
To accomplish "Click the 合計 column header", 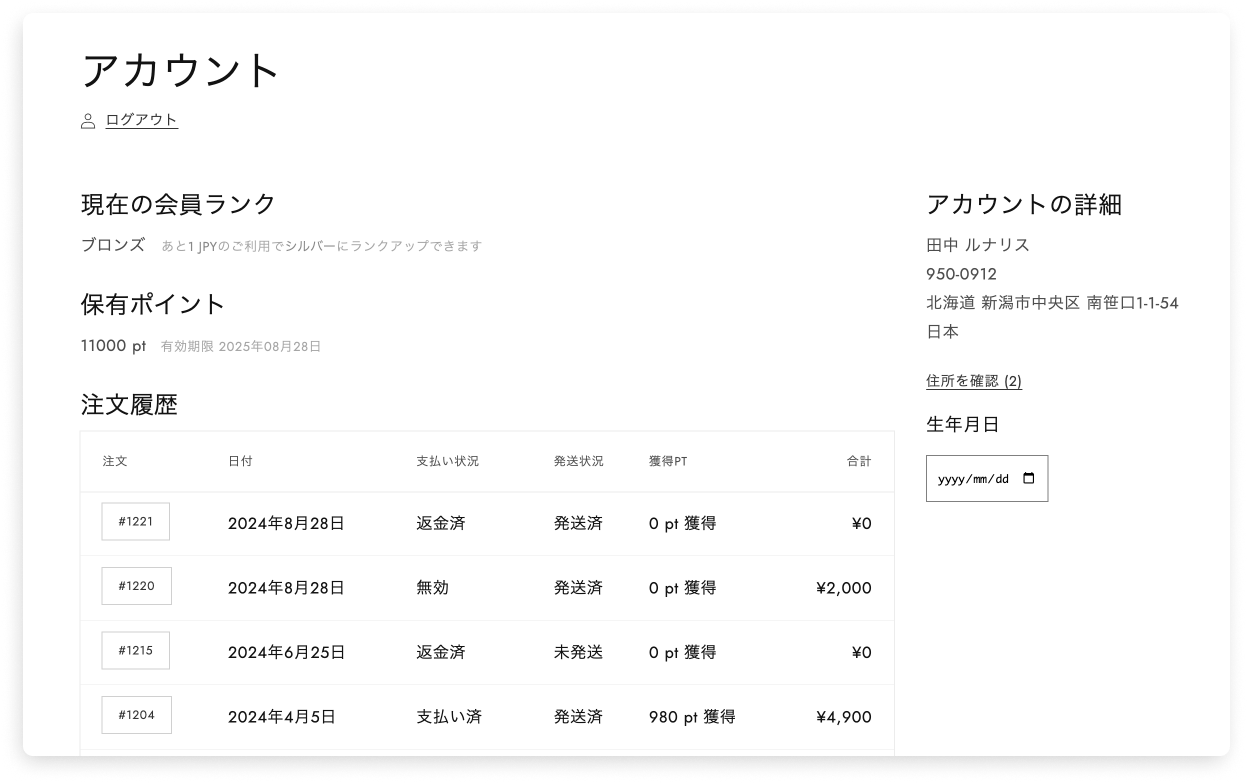I will click(x=858, y=461).
